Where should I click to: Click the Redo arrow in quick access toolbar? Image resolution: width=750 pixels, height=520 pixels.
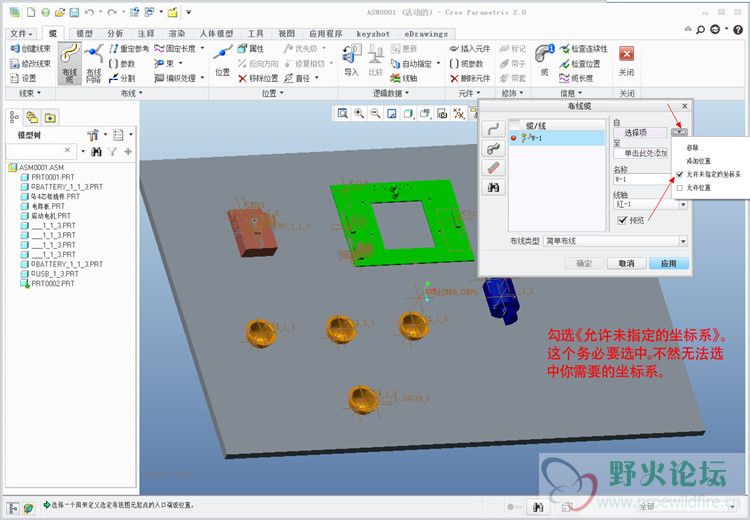pos(111,12)
